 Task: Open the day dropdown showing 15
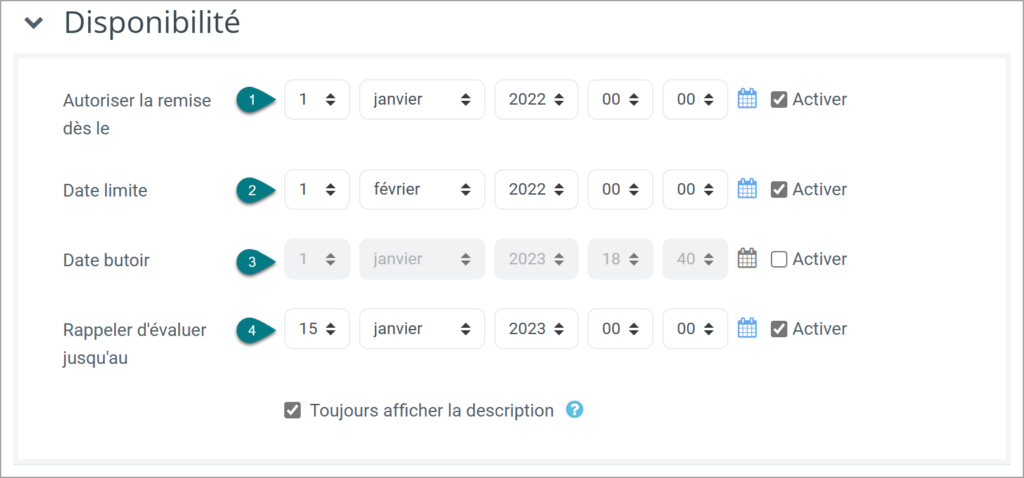click(317, 328)
